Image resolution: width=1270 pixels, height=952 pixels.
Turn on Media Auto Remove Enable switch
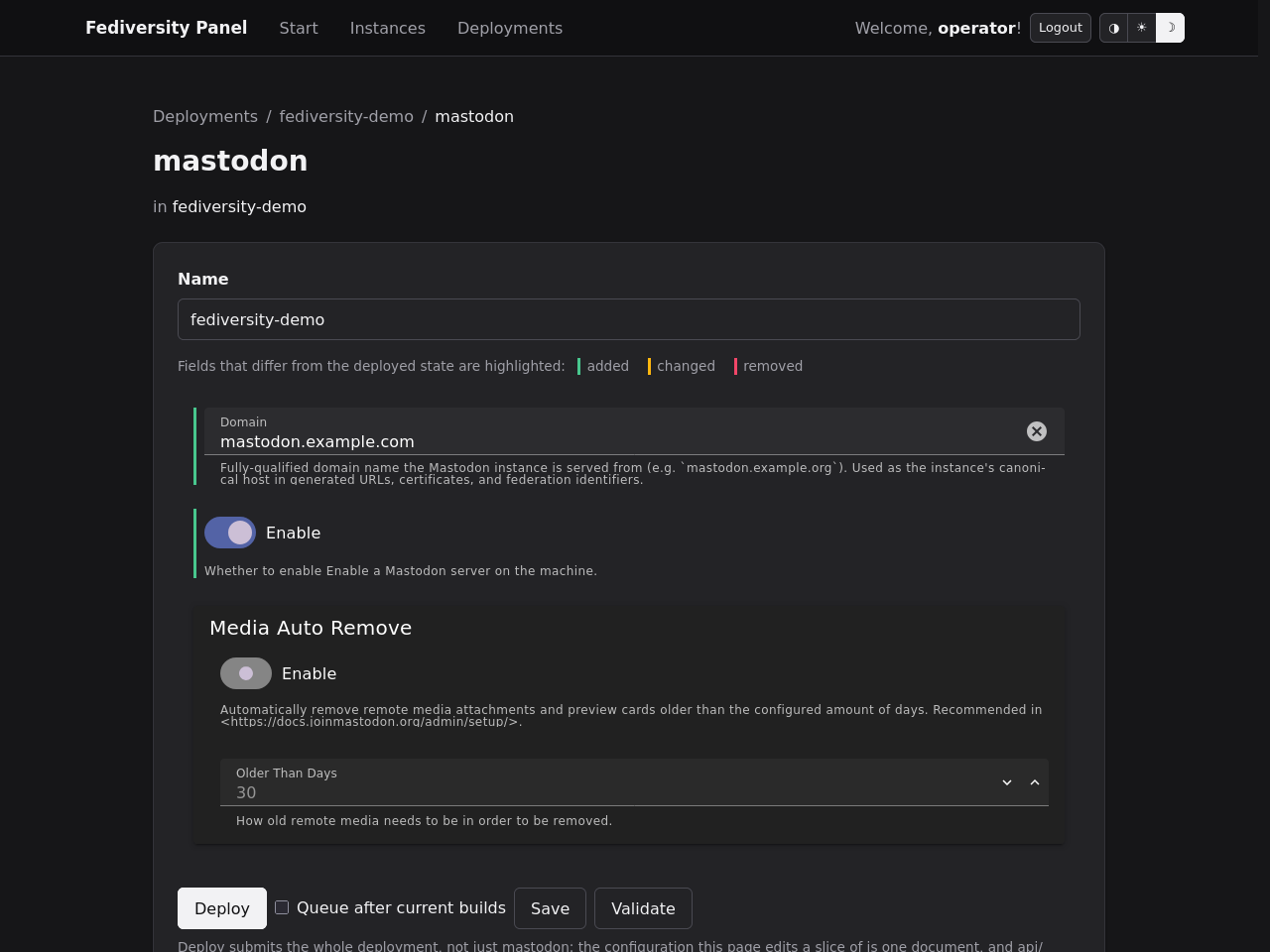tap(246, 673)
